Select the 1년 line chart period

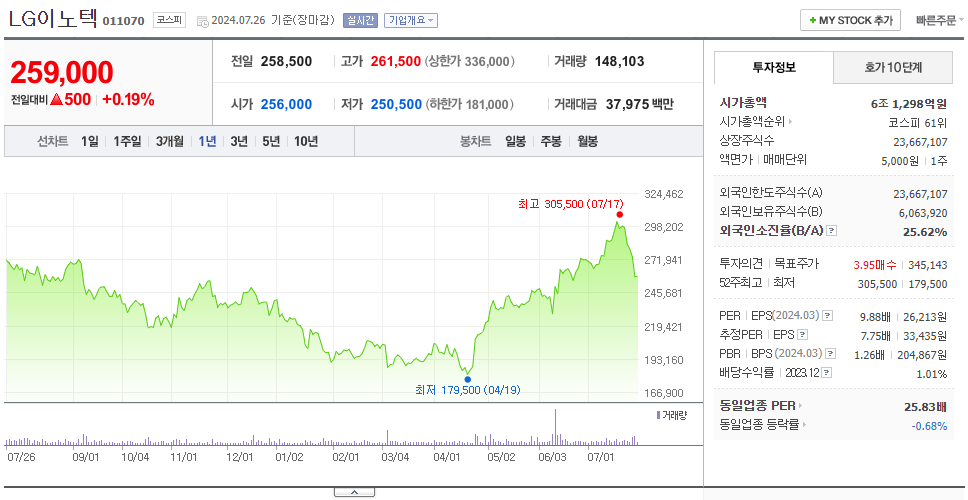(x=207, y=141)
